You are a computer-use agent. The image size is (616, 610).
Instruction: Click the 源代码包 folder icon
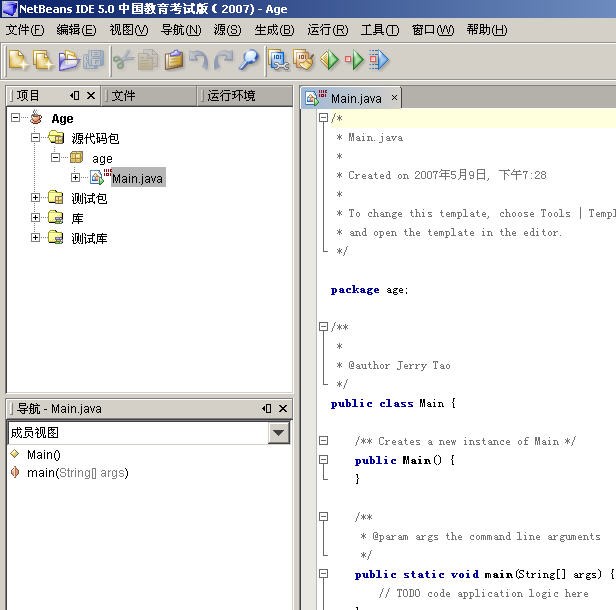[56, 137]
